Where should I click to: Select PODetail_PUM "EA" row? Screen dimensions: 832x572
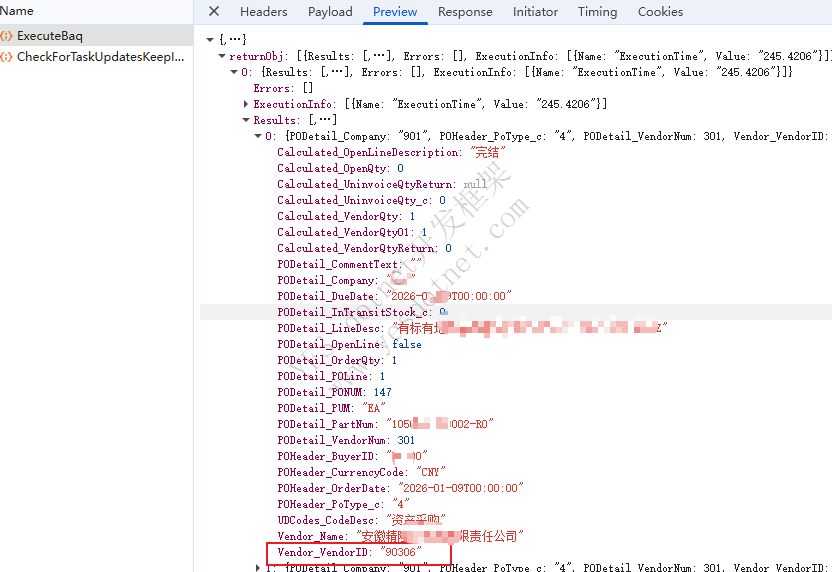[331, 408]
